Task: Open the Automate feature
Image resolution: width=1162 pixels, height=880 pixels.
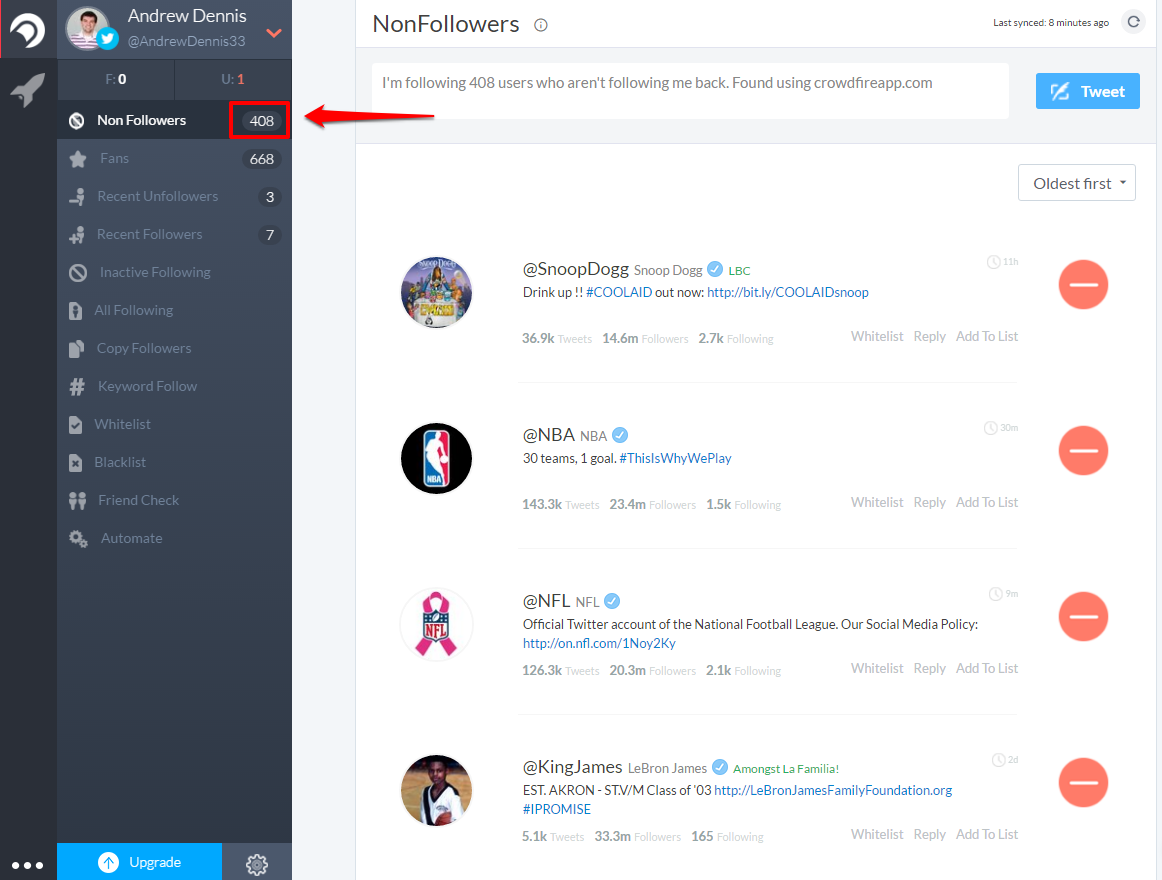Action: [x=130, y=538]
